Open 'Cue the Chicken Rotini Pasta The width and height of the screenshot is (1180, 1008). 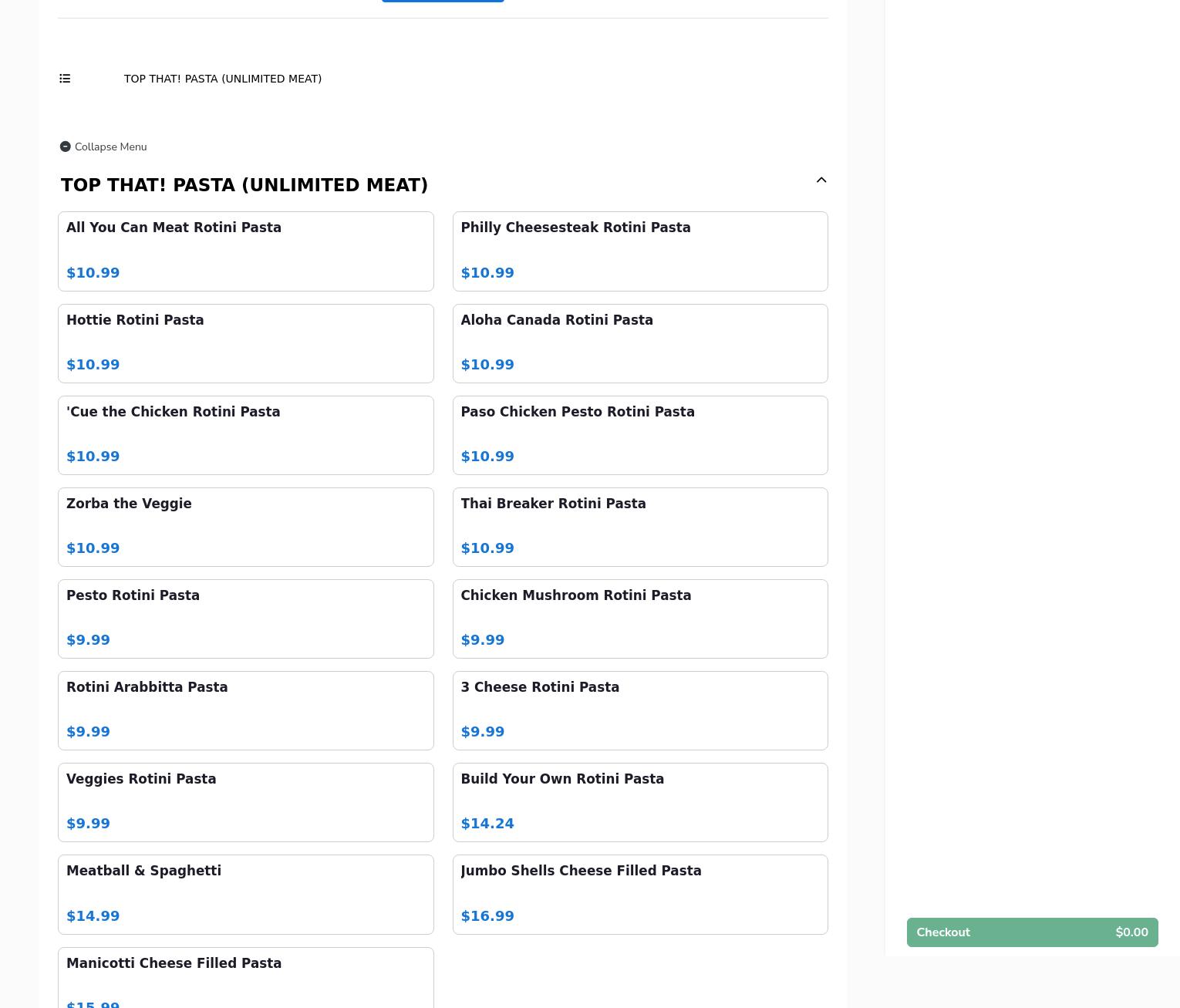click(245, 435)
